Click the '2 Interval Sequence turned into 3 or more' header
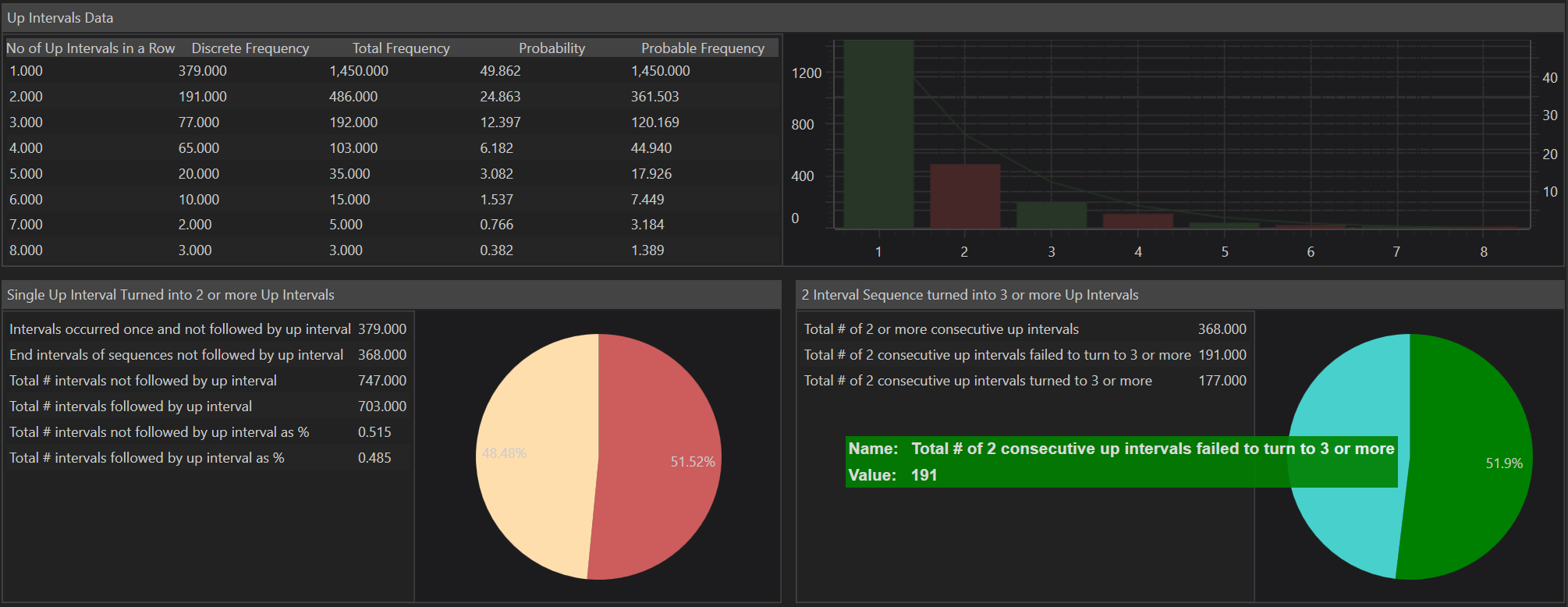1568x607 pixels. coord(970,295)
